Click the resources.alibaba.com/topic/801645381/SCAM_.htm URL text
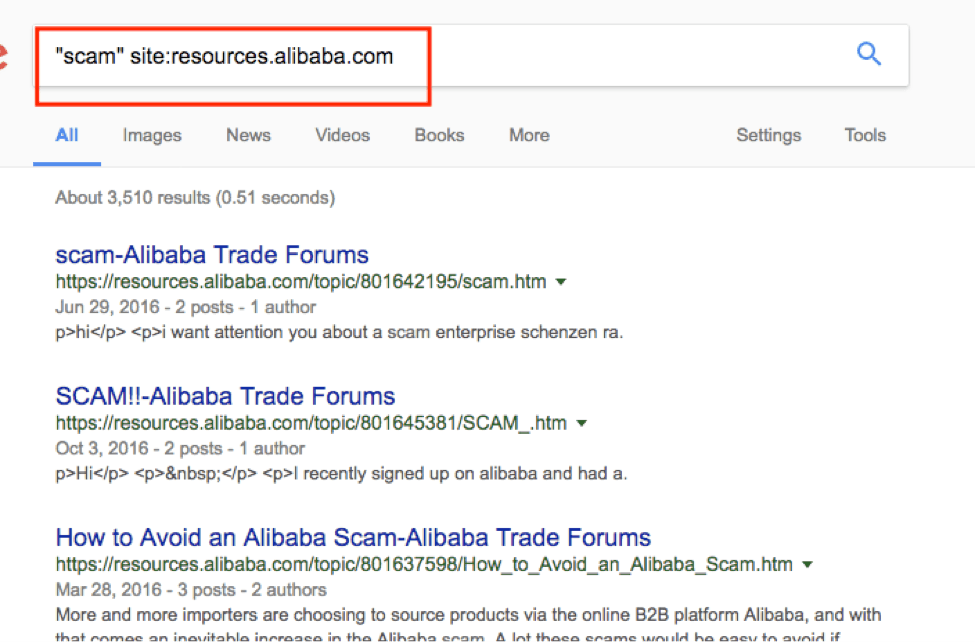975x642 pixels. click(311, 423)
